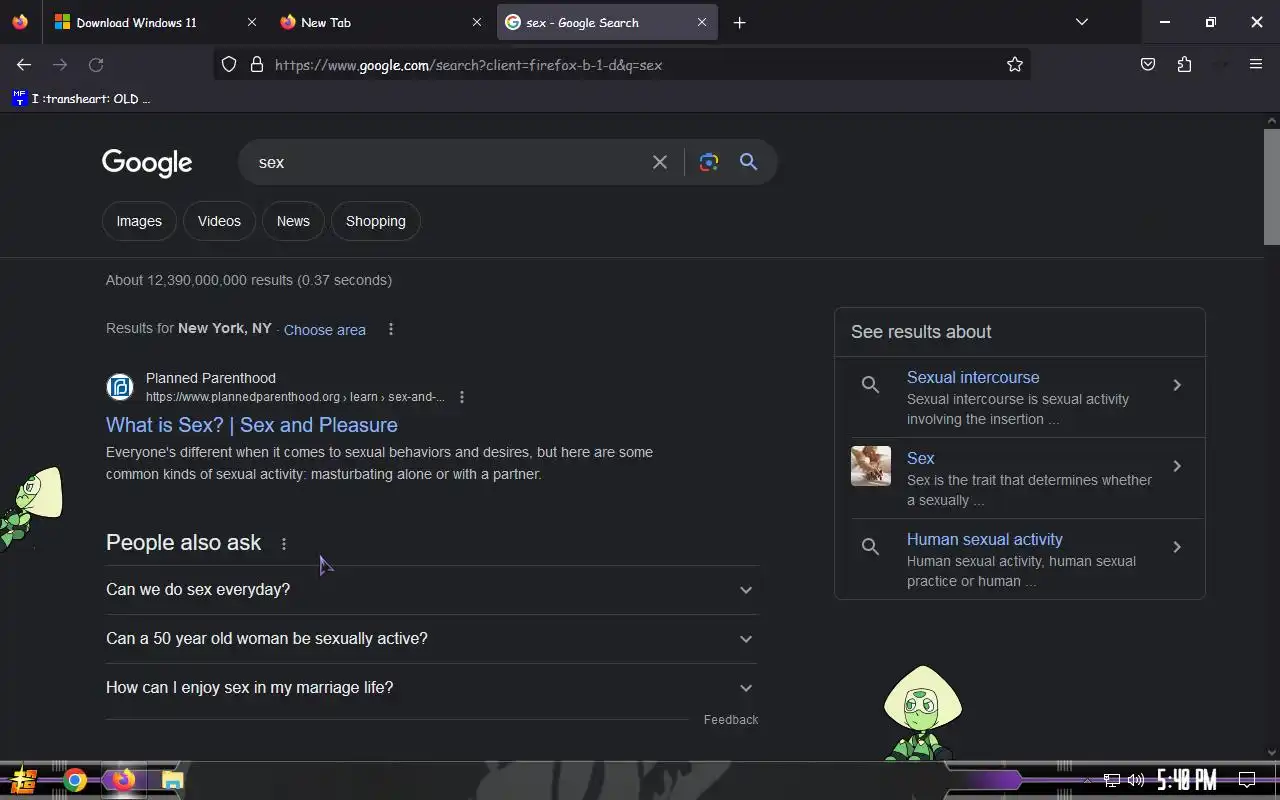Image resolution: width=1280 pixels, height=800 pixels.
Task: Click chevron beside Sex entry
Action: 1177,466
